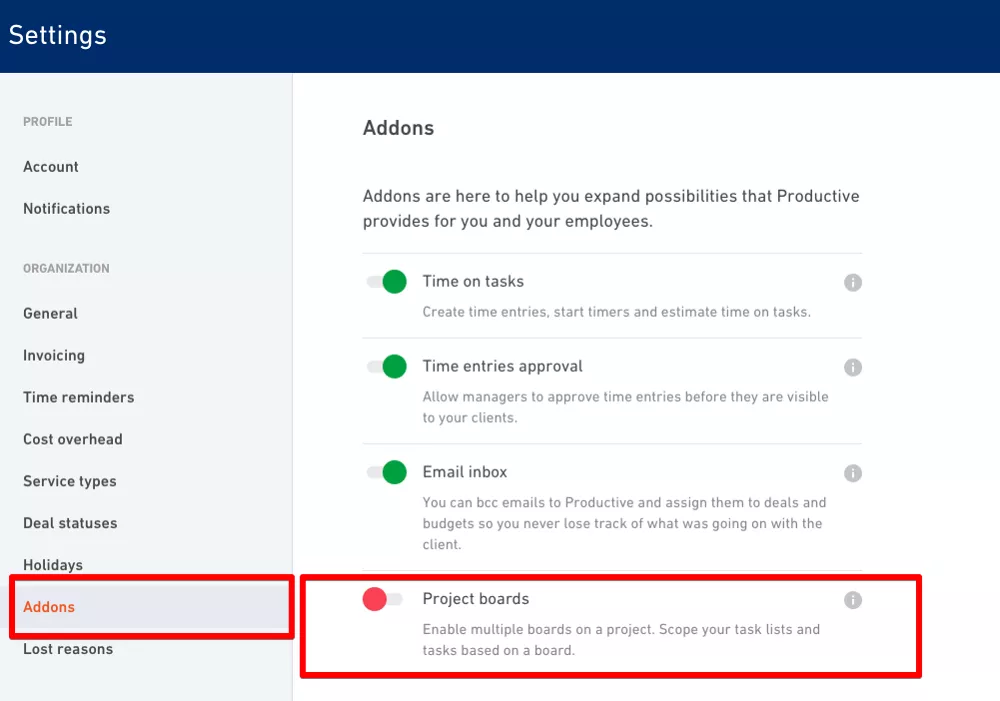1000x701 pixels.
Task: Open the Holidays settings page
Action: (53, 565)
